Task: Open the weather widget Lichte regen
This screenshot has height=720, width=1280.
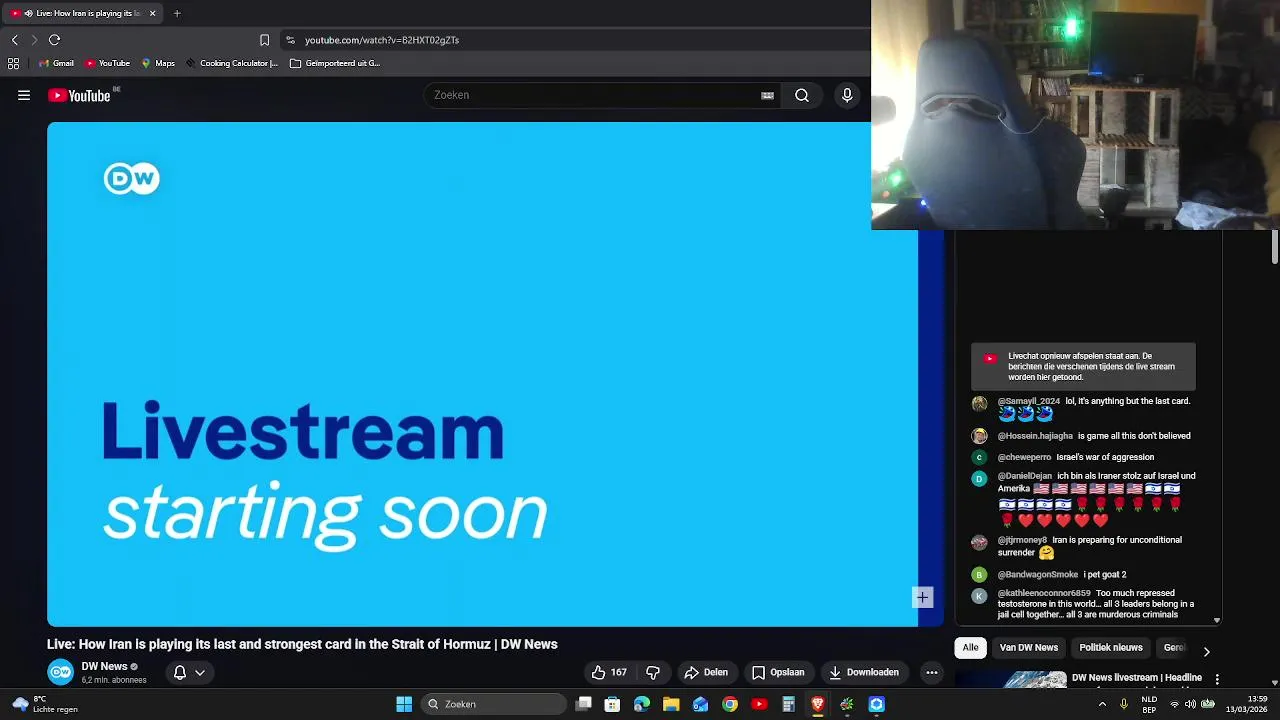Action: [x=44, y=704]
